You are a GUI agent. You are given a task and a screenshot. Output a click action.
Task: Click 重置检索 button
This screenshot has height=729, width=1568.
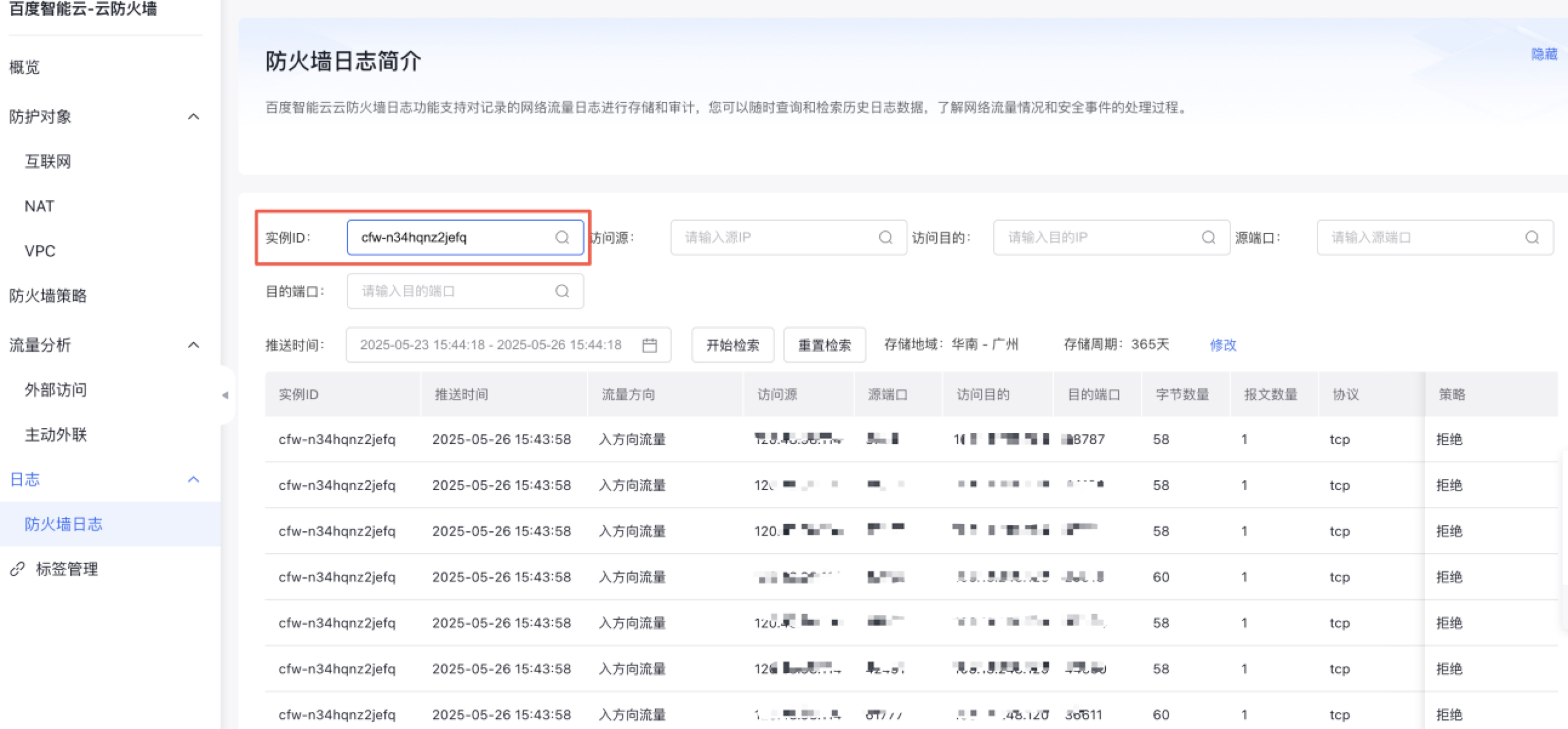pyautogui.click(x=824, y=344)
